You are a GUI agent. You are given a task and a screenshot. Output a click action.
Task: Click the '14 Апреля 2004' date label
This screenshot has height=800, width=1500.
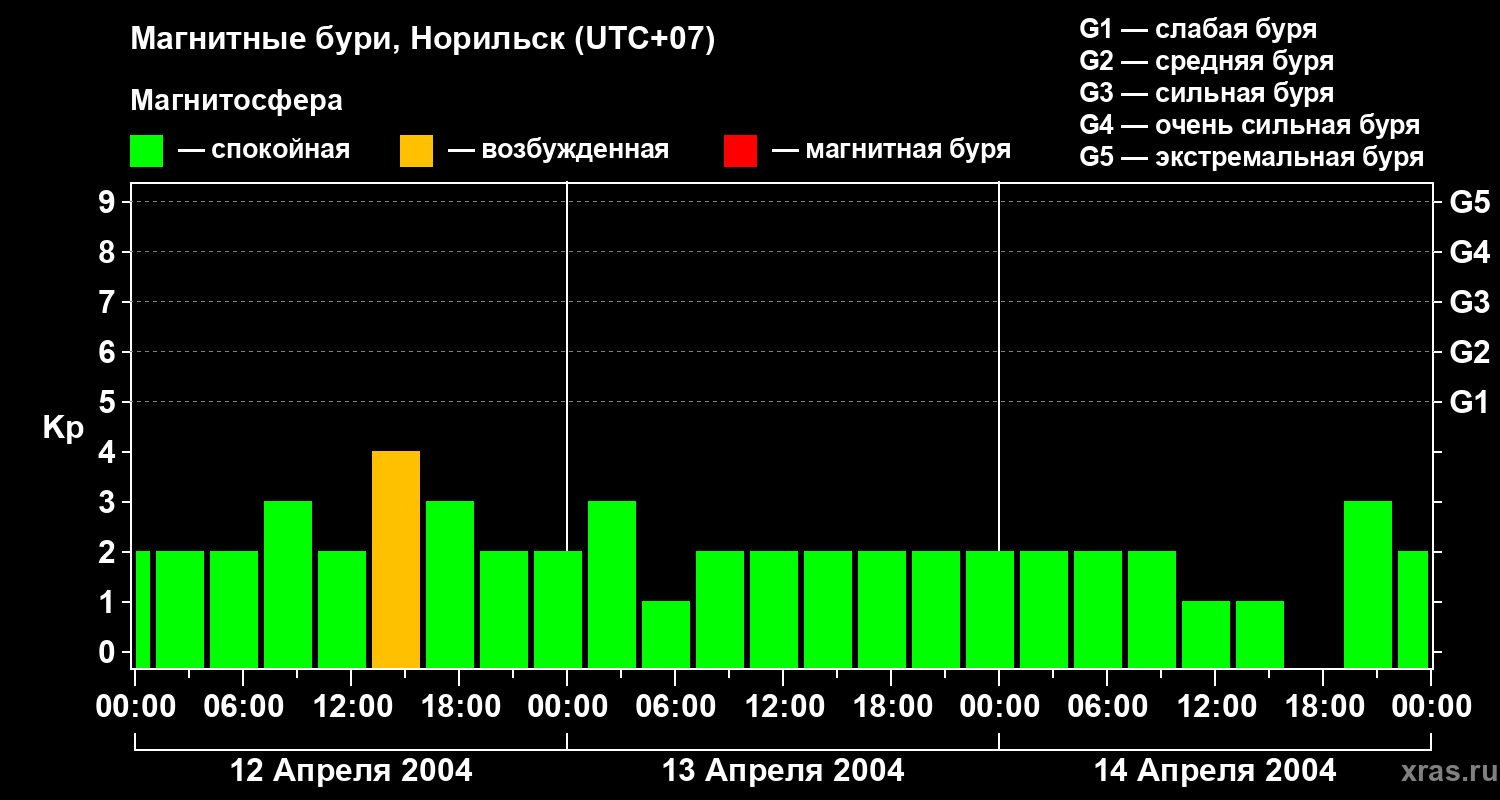click(x=1215, y=770)
